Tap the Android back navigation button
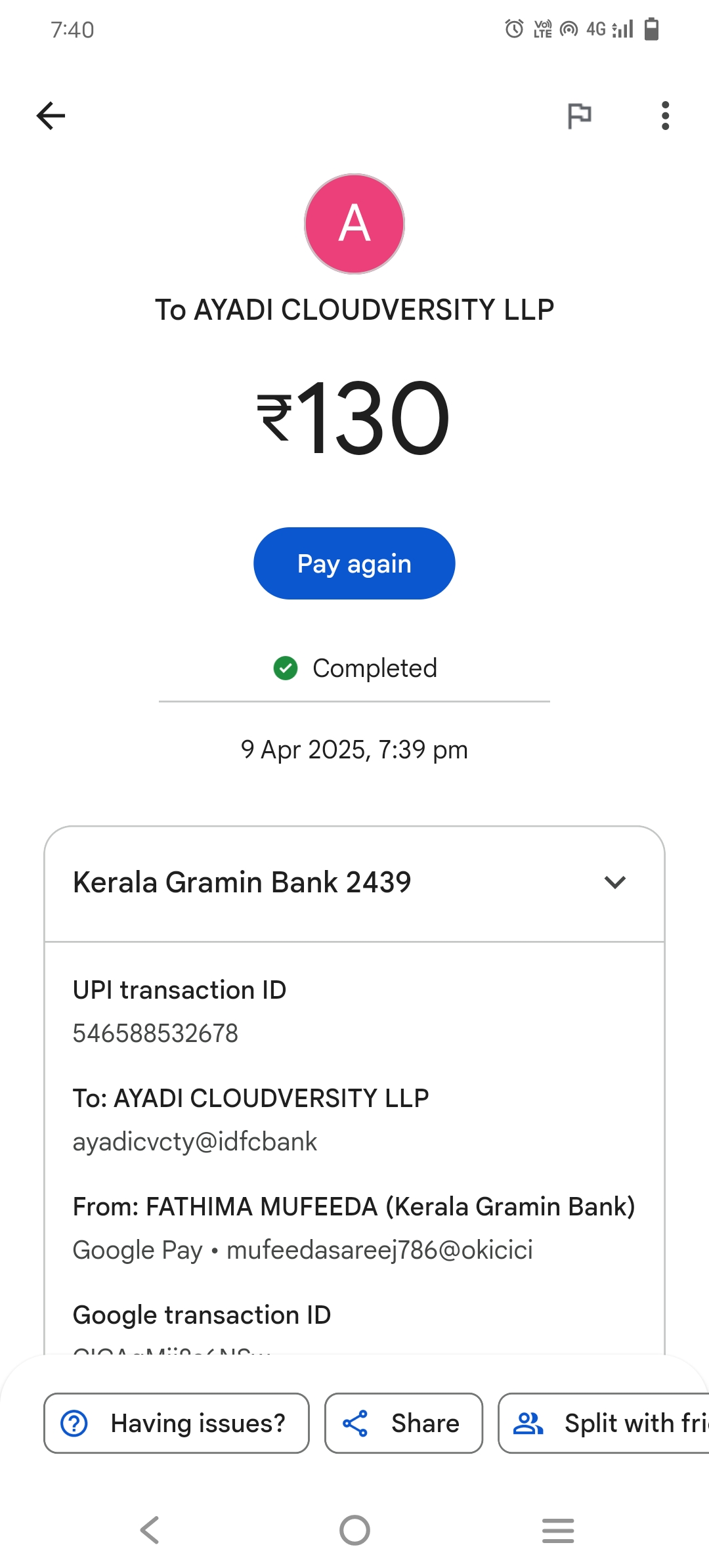The height and width of the screenshot is (1568, 709). point(150,1530)
